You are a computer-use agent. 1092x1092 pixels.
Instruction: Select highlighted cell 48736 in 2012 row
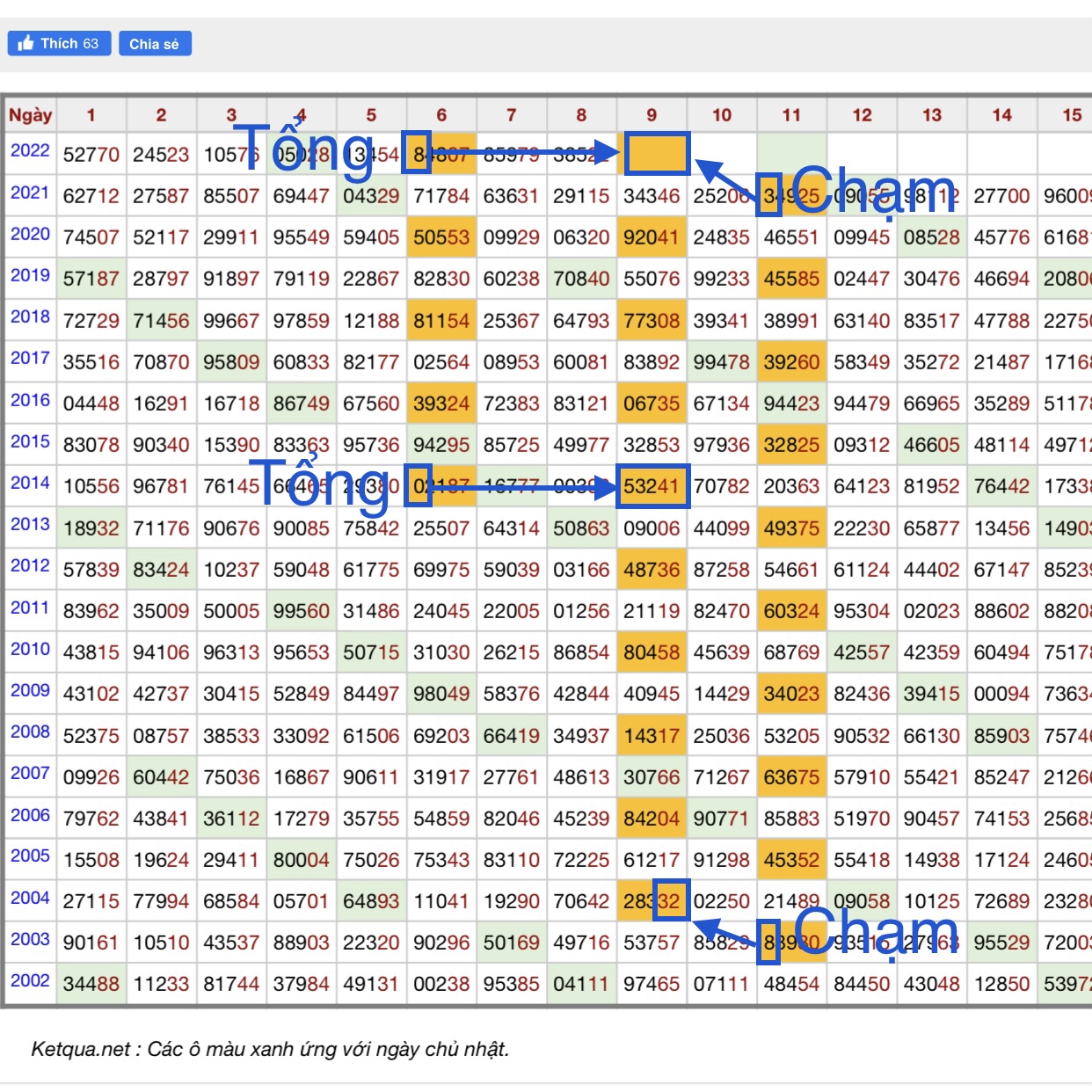pyautogui.click(x=652, y=570)
